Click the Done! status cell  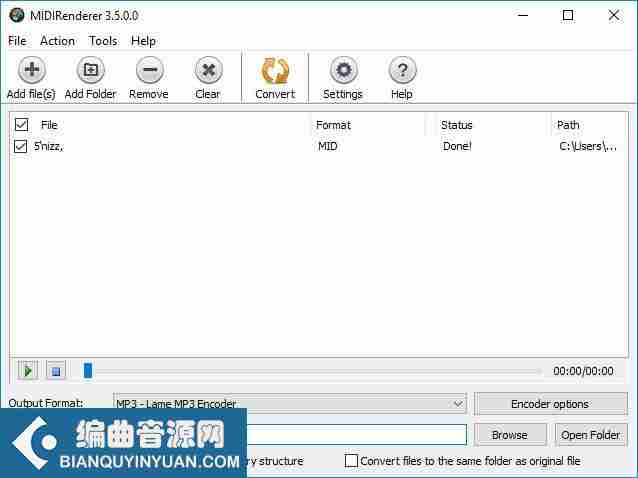point(457,146)
